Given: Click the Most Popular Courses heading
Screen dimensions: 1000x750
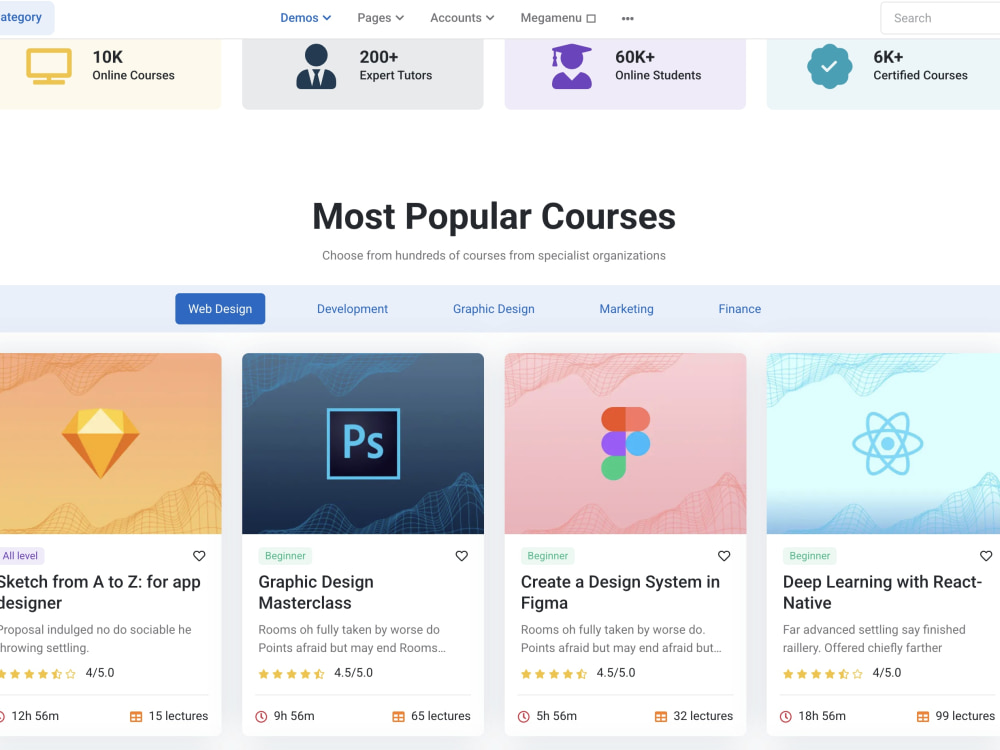Looking at the screenshot, I should tap(494, 216).
